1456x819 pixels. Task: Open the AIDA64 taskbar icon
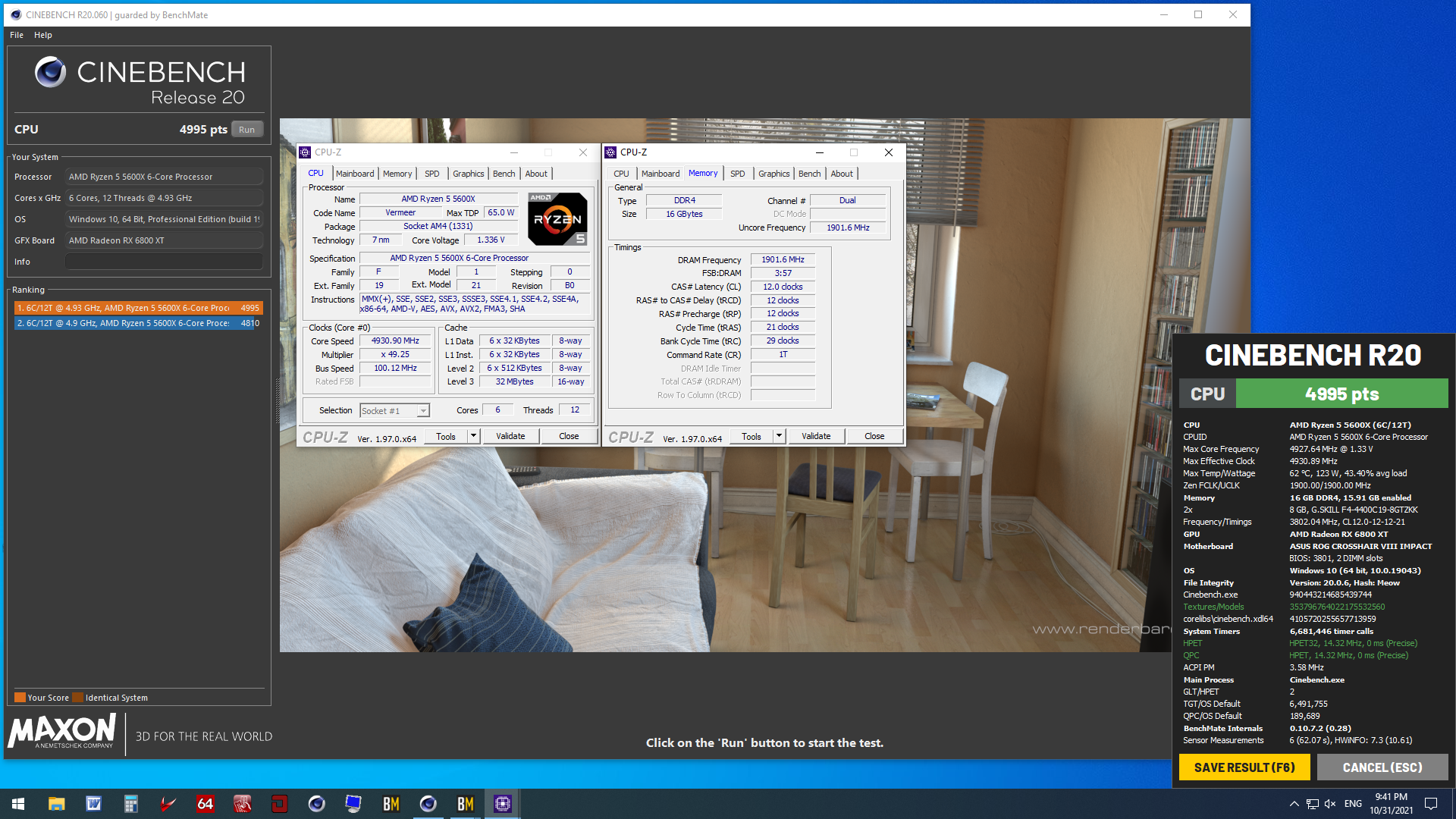(x=205, y=804)
